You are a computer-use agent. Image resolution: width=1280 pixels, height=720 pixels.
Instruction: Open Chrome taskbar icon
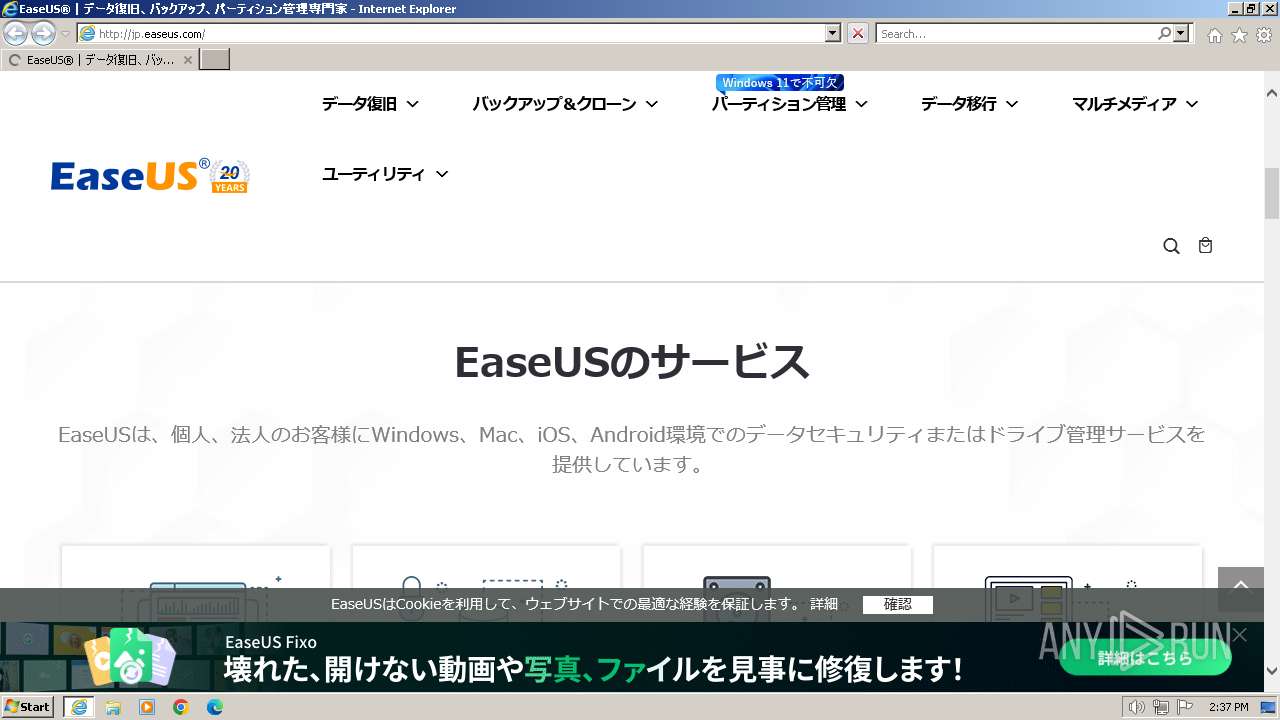[181, 707]
